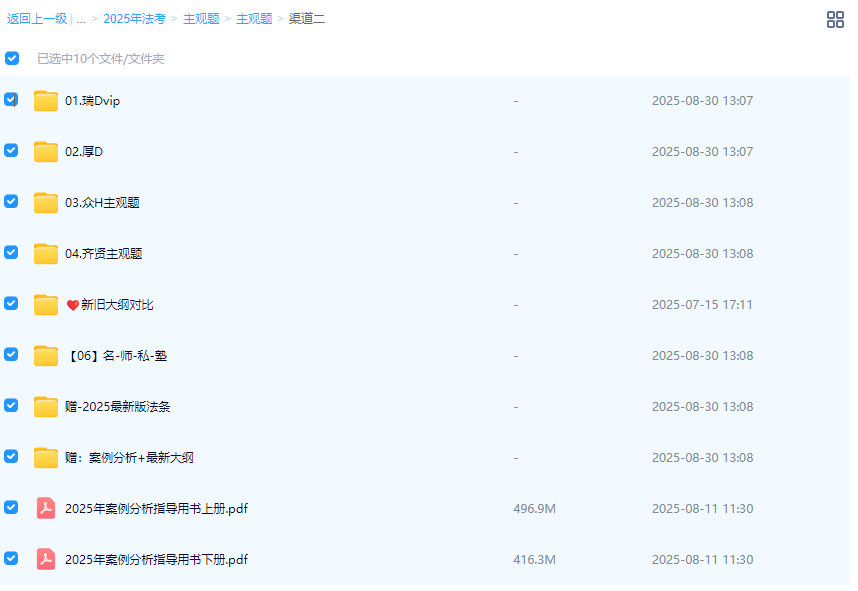
Task: Click folder icon for 02.厚D
Action: (46, 152)
